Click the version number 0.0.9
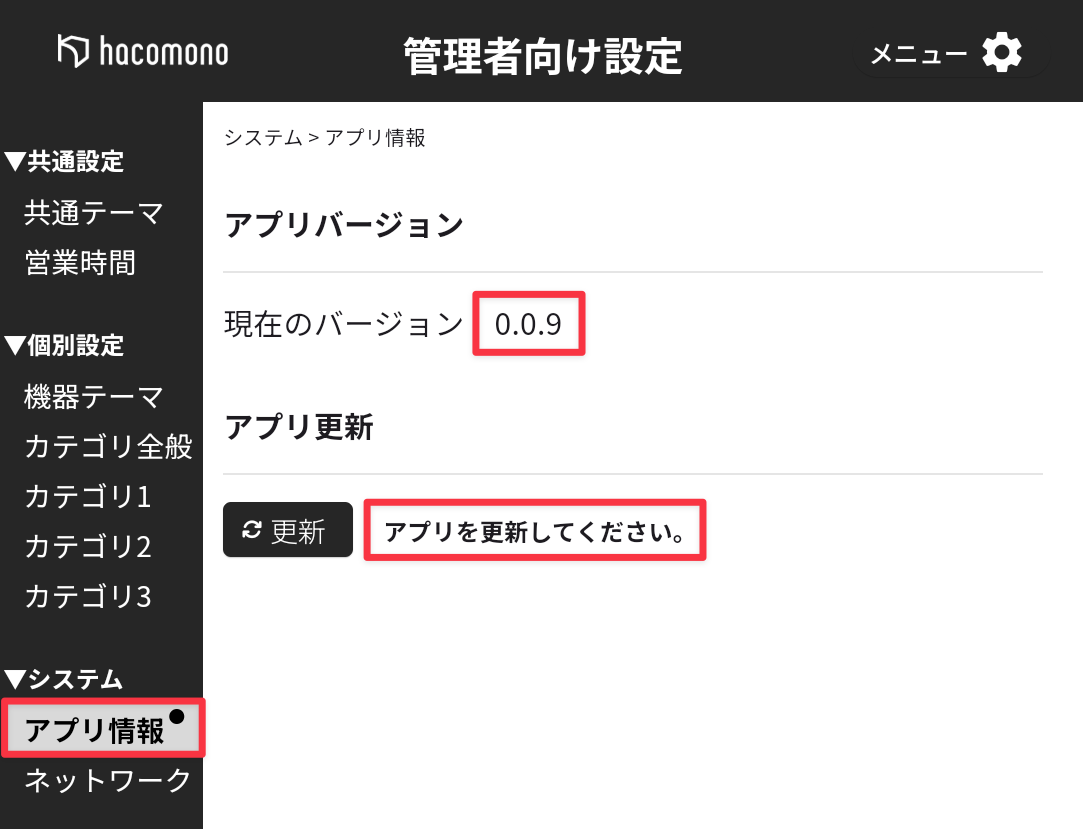The height and width of the screenshot is (829, 1083). pyautogui.click(x=528, y=324)
